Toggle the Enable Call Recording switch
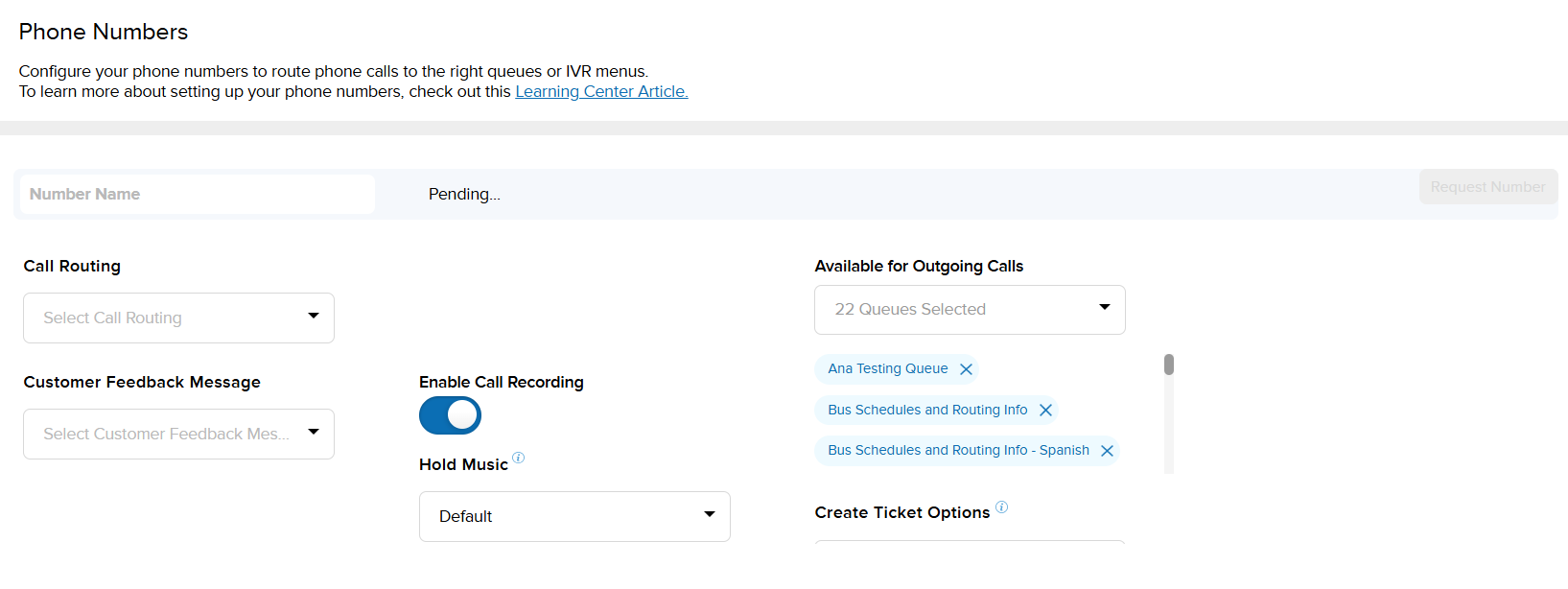The image size is (1568, 589). pos(450,415)
